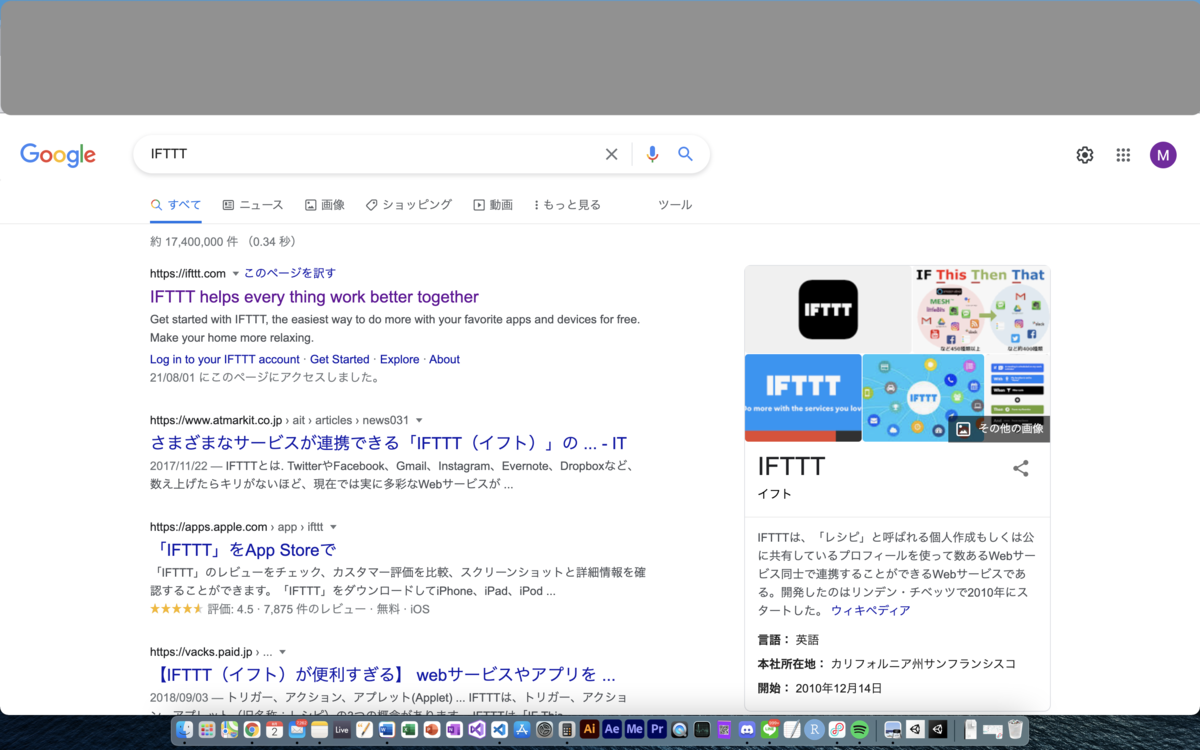Click the Google logo
Image resolution: width=1200 pixels, height=750 pixels.
[58, 155]
